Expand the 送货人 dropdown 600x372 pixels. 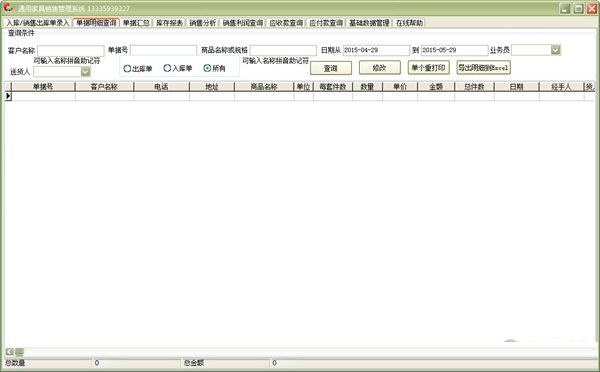86,72
